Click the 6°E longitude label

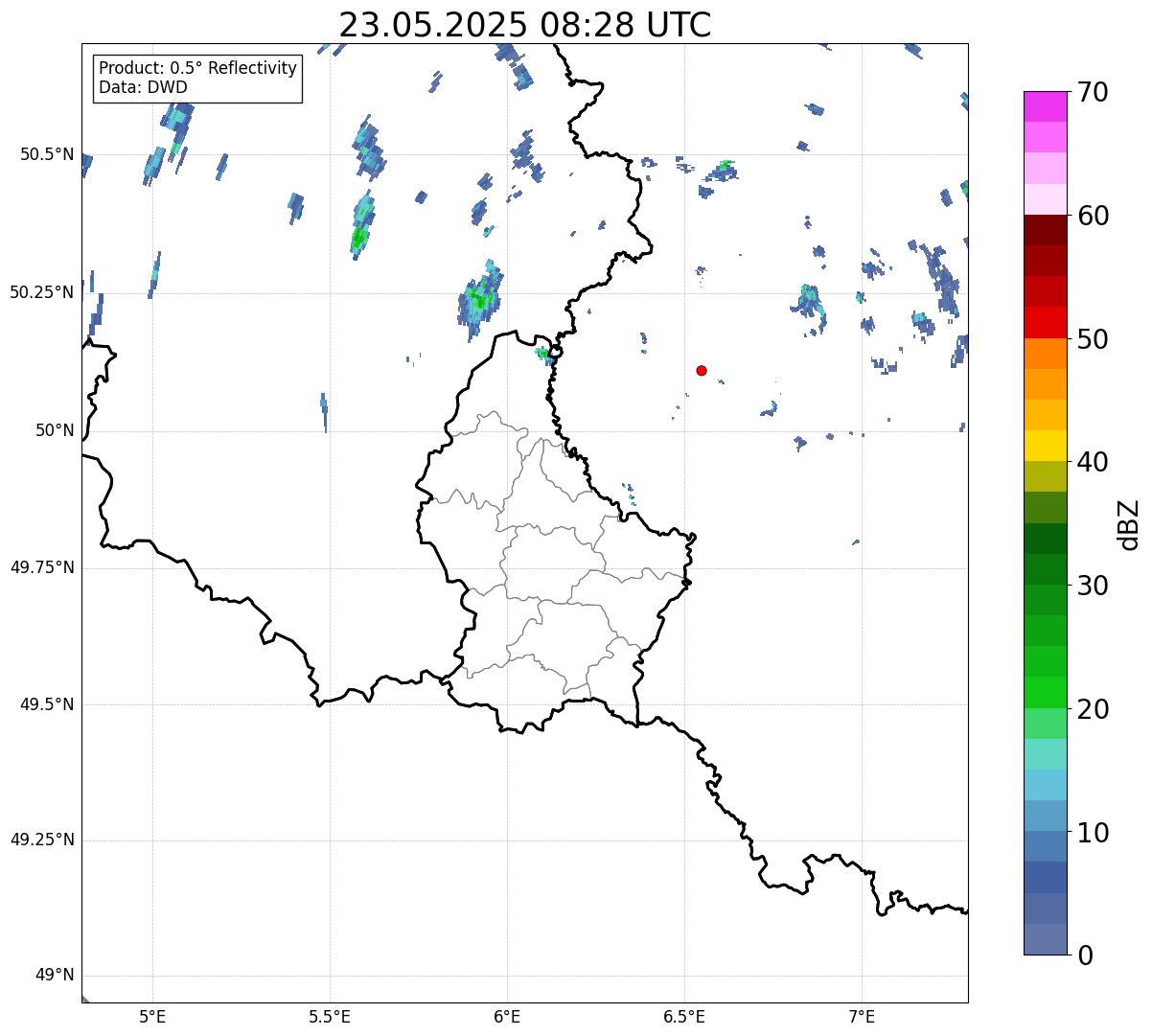pyautogui.click(x=507, y=1017)
